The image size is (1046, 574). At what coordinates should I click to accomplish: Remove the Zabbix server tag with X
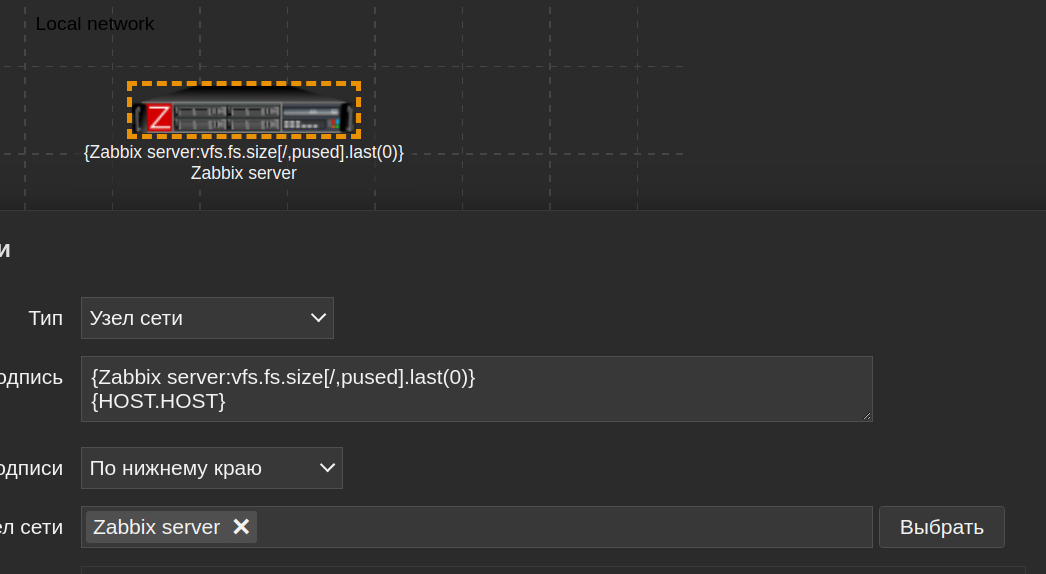coord(241,527)
